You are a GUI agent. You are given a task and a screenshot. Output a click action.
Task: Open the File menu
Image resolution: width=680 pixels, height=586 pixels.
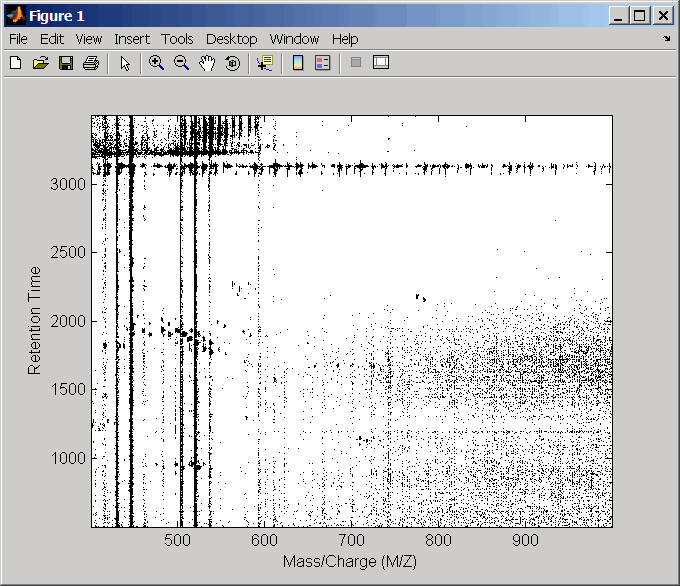coord(19,39)
